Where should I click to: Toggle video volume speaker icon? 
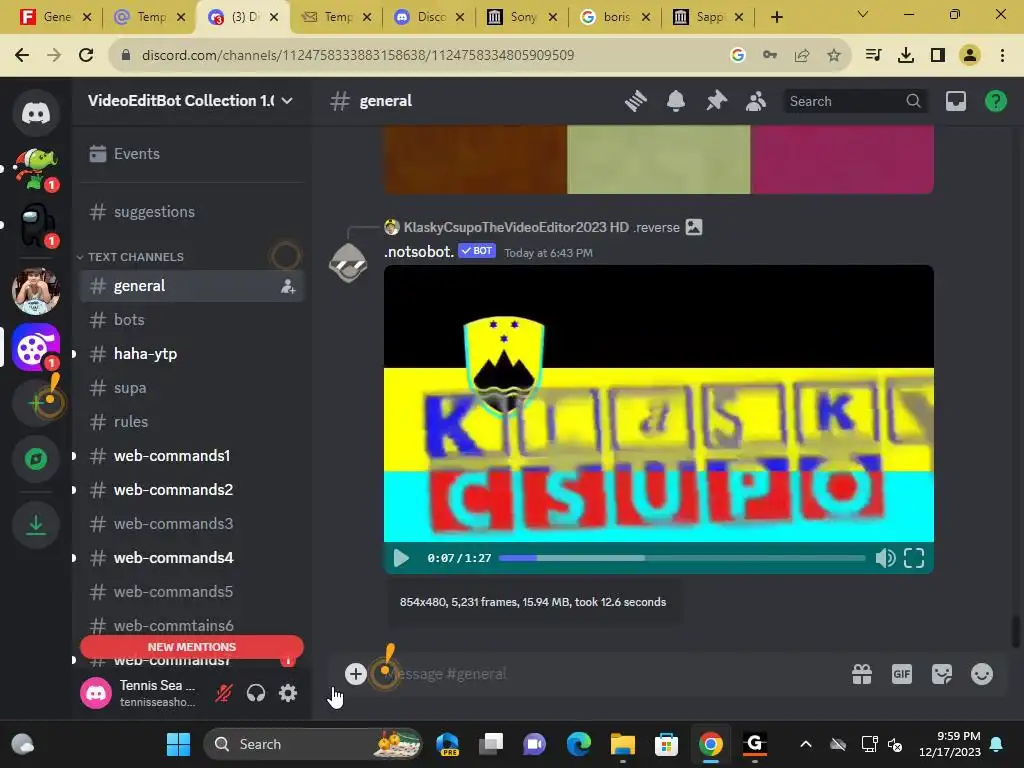(x=885, y=558)
